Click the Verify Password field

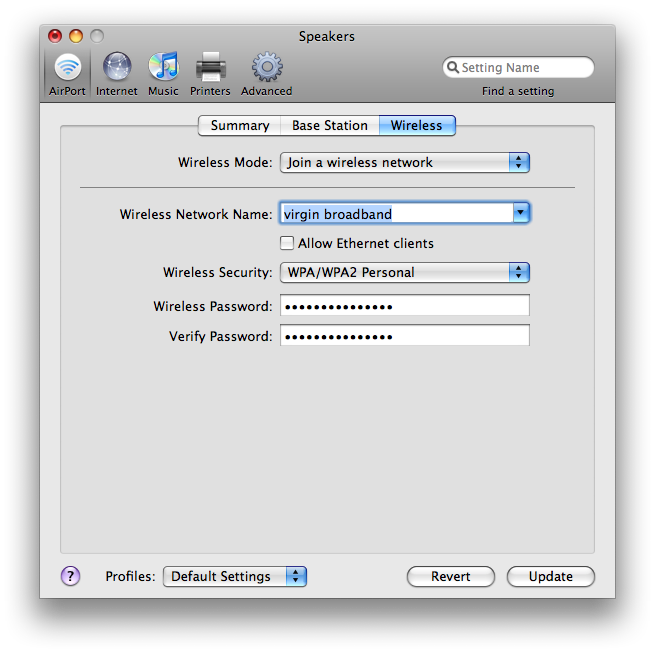coord(404,336)
